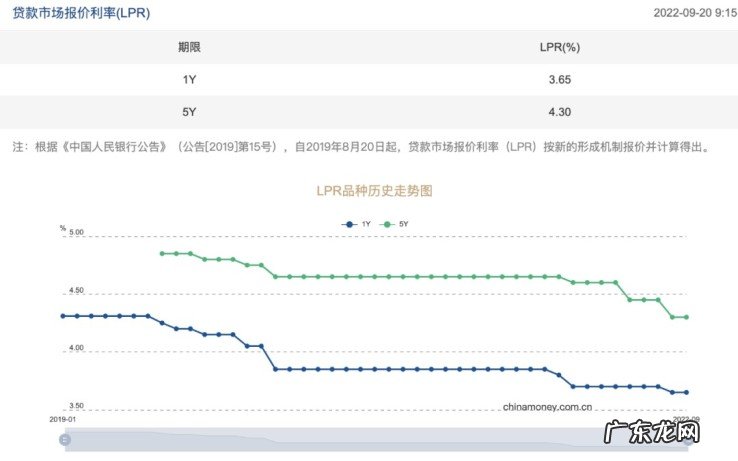The width and height of the screenshot is (738, 461).
Task: Click the 5.00 y-axis label
Action: (76, 232)
